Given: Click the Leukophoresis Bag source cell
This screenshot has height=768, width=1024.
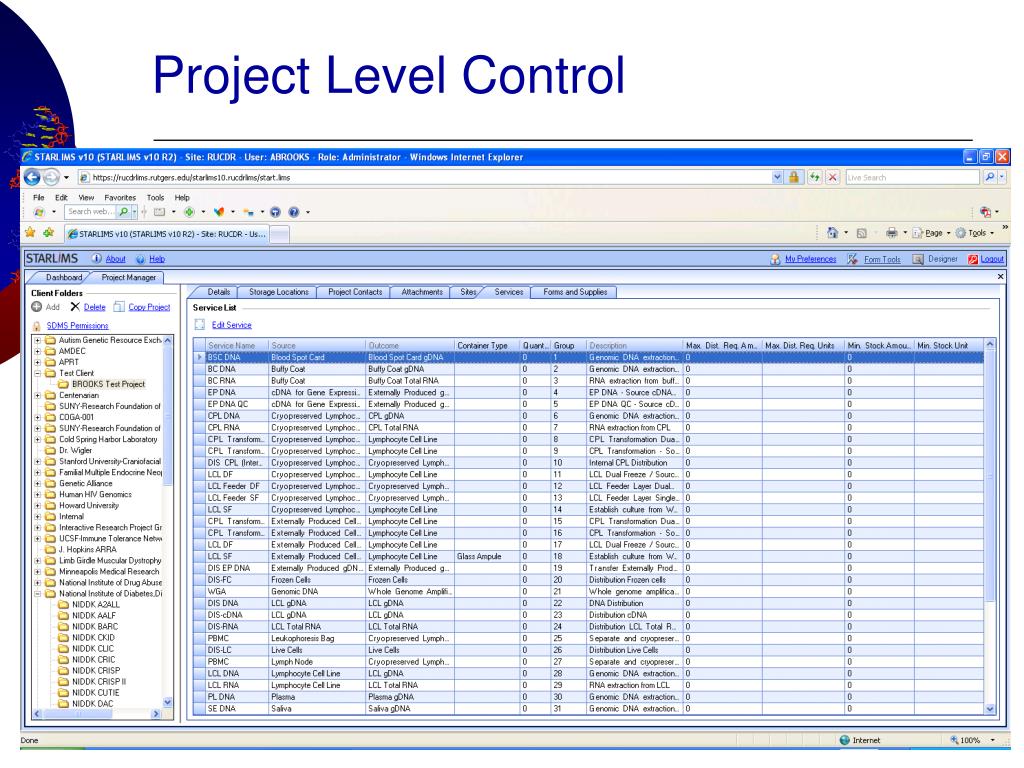Looking at the screenshot, I should [x=317, y=639].
